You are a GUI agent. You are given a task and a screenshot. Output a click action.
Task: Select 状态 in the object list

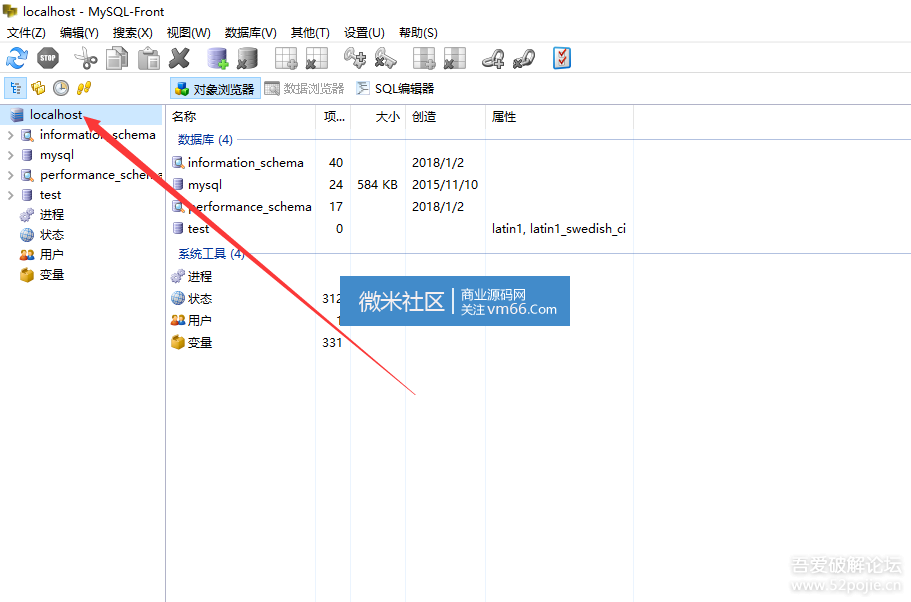point(200,299)
